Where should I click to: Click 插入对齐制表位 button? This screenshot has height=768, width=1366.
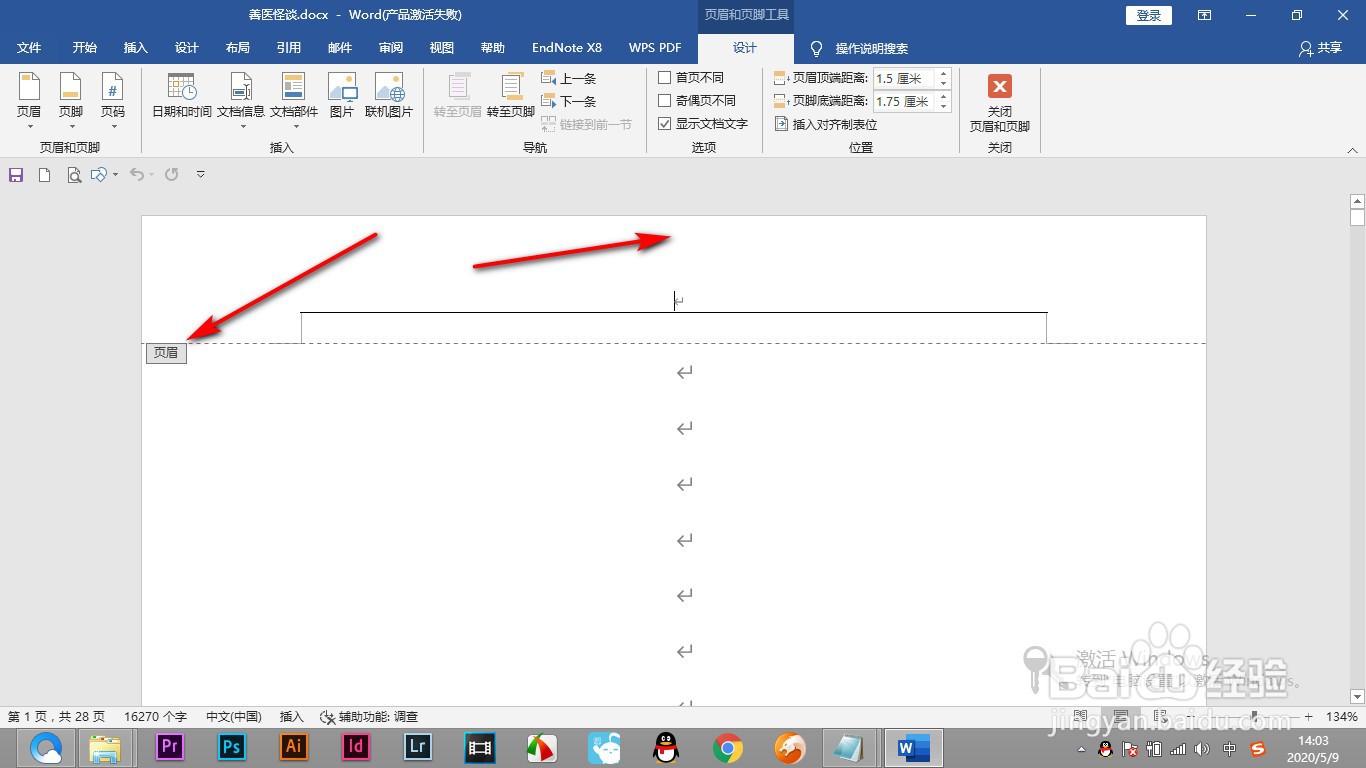tap(826, 124)
